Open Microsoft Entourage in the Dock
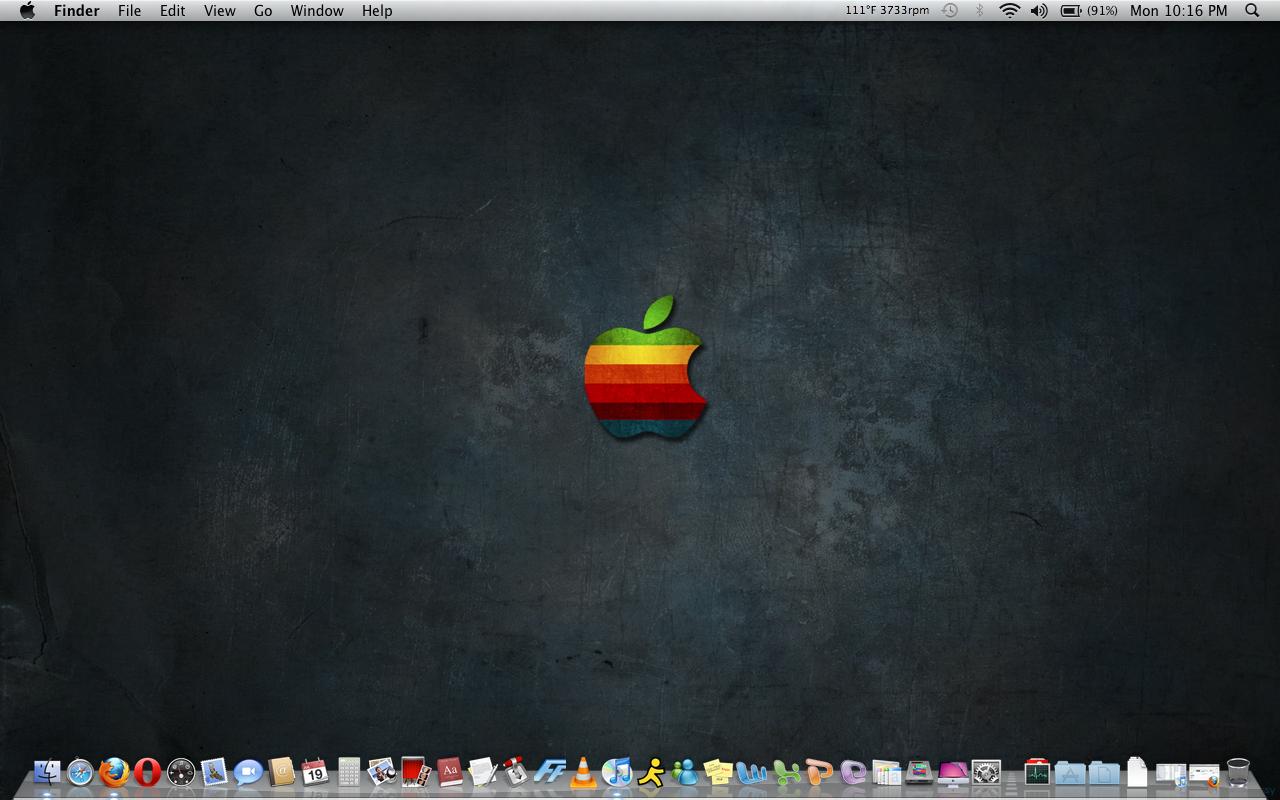 [853, 772]
